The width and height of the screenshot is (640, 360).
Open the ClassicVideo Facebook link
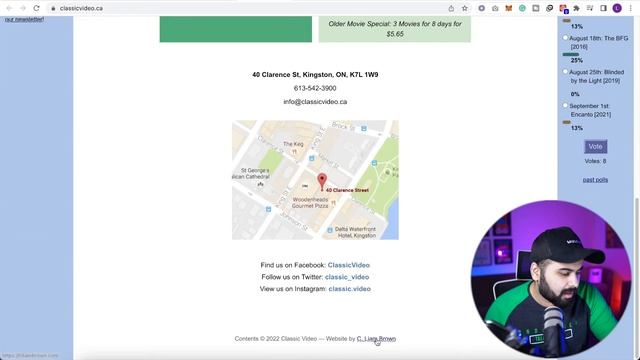click(349, 265)
